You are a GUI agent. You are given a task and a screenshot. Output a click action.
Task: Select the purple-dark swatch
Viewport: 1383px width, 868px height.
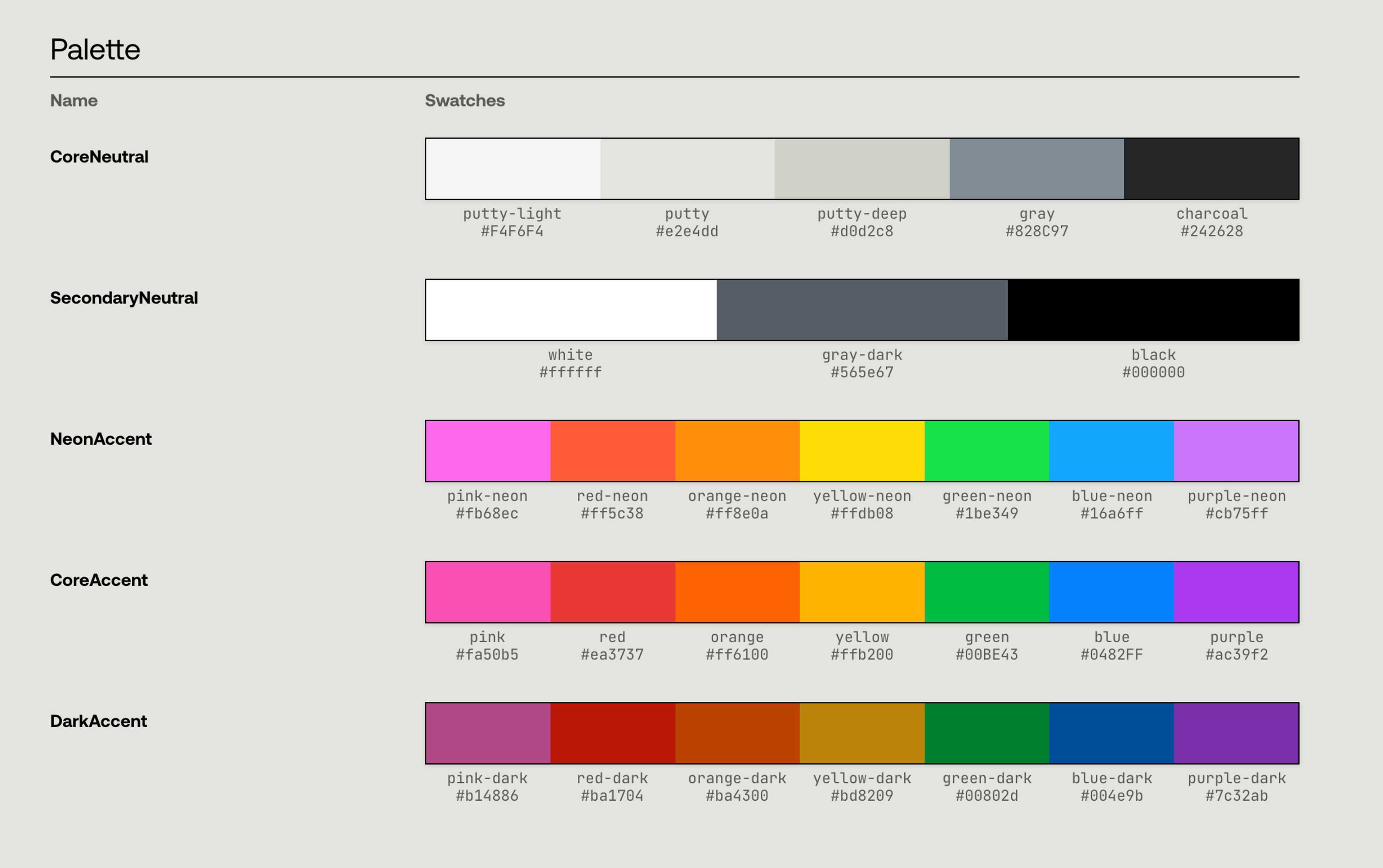tap(1236, 733)
